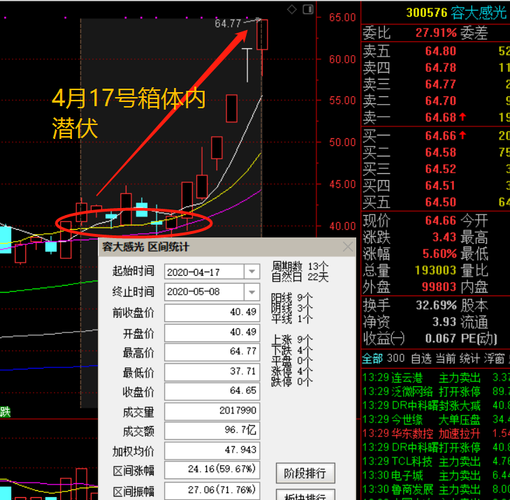510x500 pixels.
Task: Click the stock name 容大感光 header
Action: click(479, 13)
